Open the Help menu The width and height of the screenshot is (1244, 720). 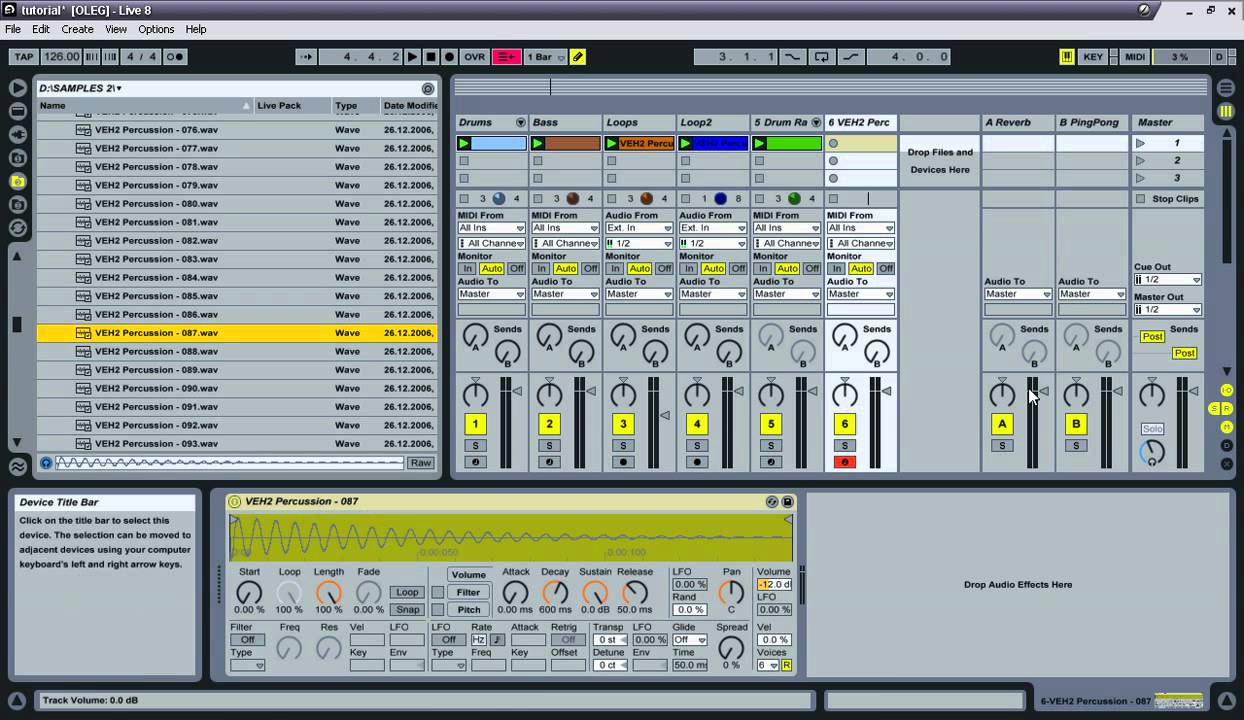196,30
